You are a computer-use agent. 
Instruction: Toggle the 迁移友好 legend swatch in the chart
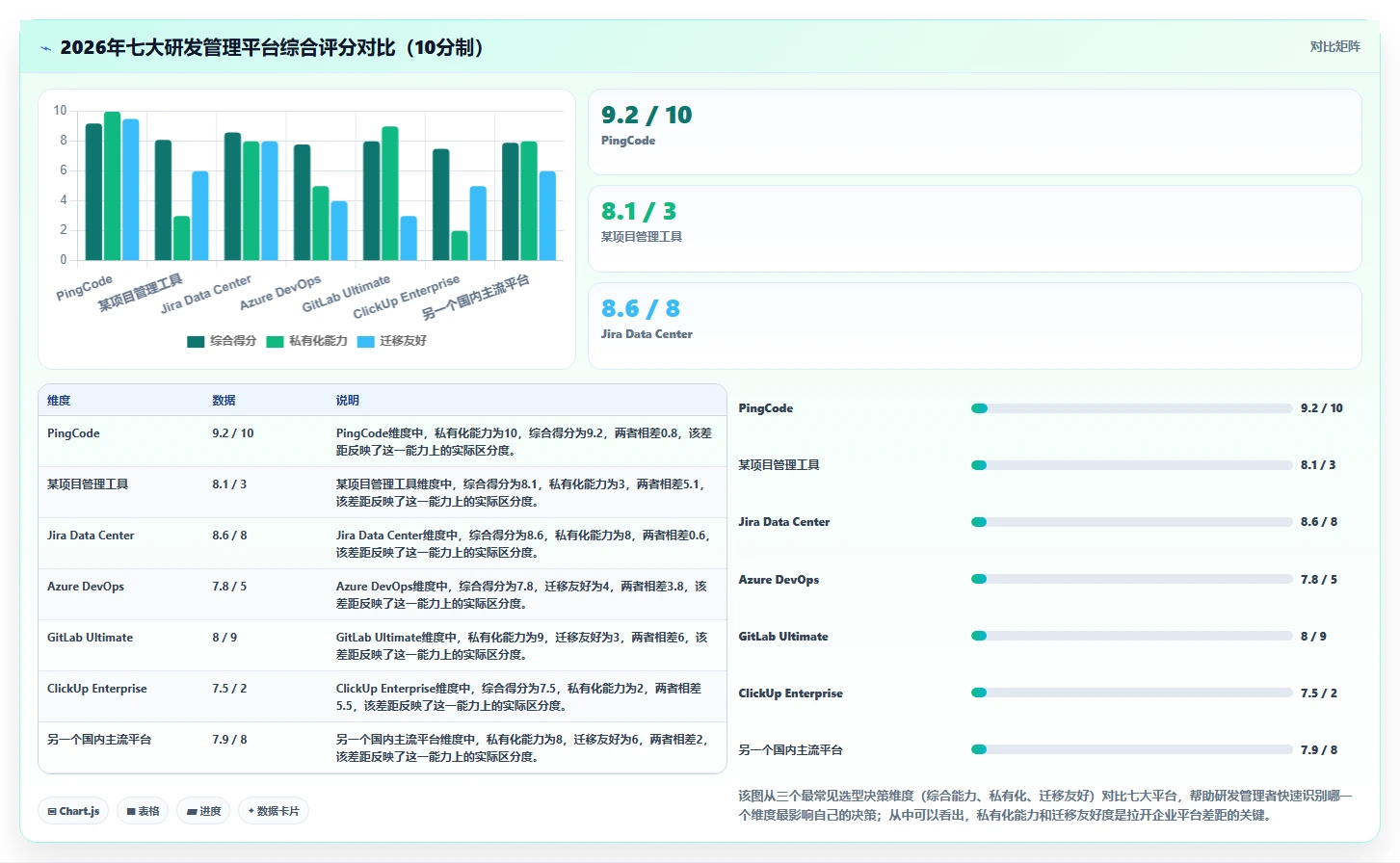(x=365, y=341)
